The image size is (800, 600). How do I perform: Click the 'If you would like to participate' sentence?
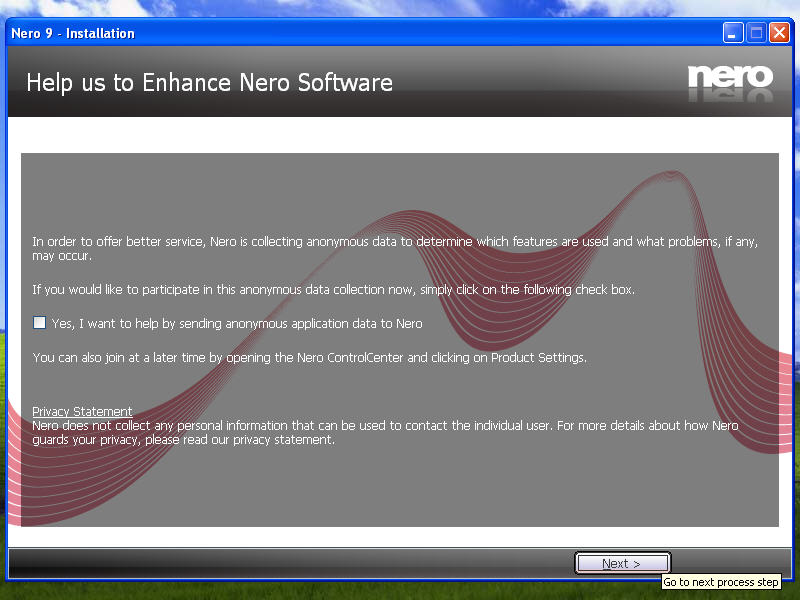(x=334, y=290)
